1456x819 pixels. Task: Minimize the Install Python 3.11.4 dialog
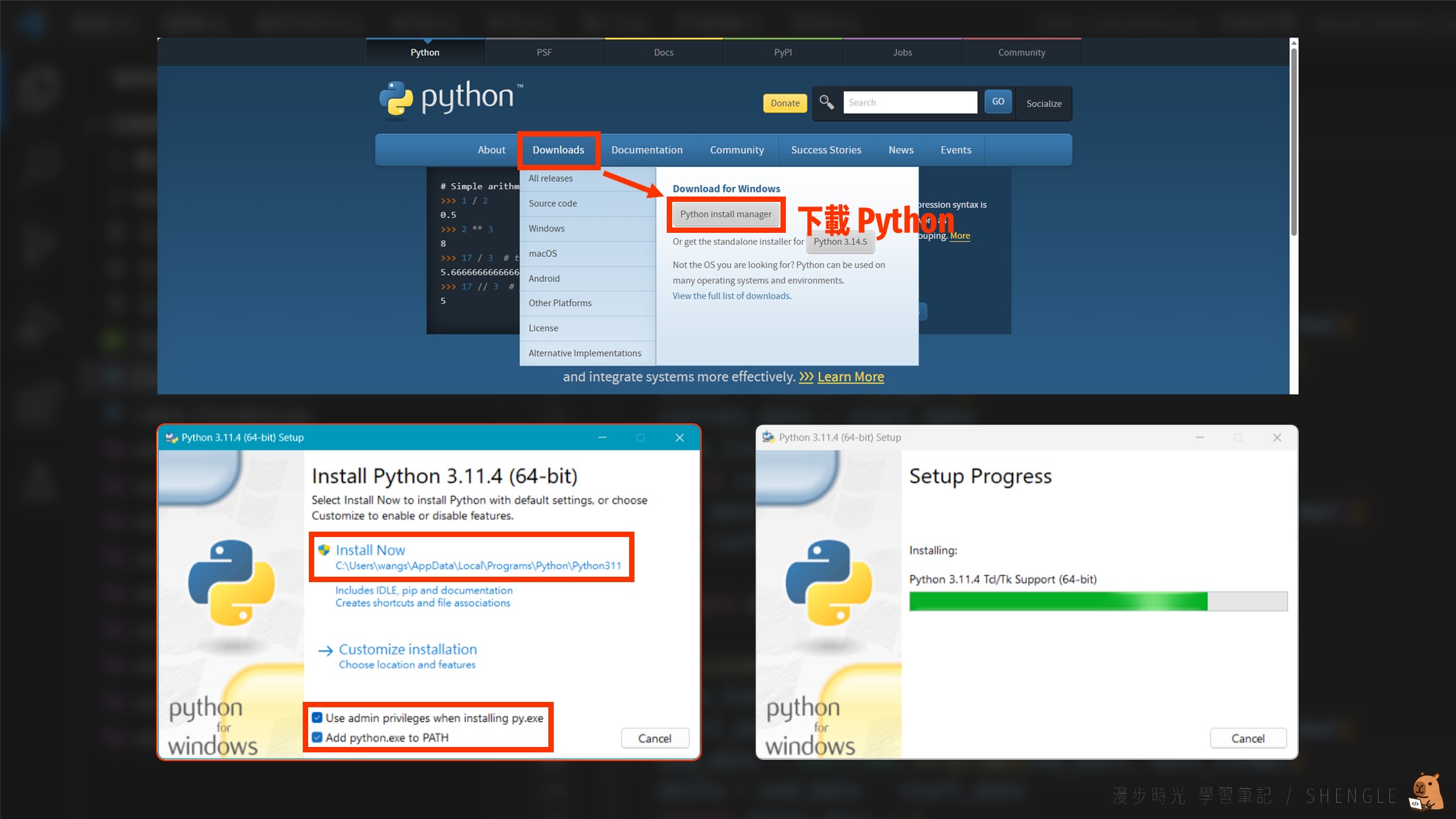click(x=602, y=437)
